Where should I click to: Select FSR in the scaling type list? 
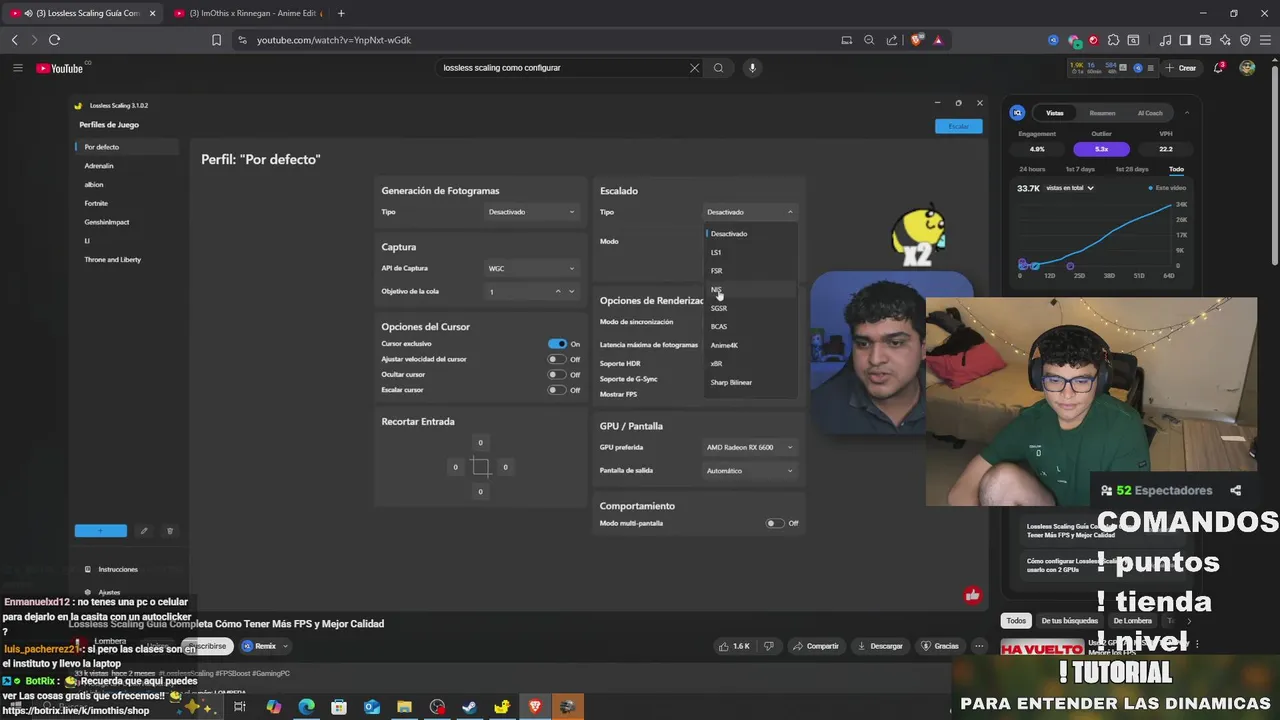(751, 271)
